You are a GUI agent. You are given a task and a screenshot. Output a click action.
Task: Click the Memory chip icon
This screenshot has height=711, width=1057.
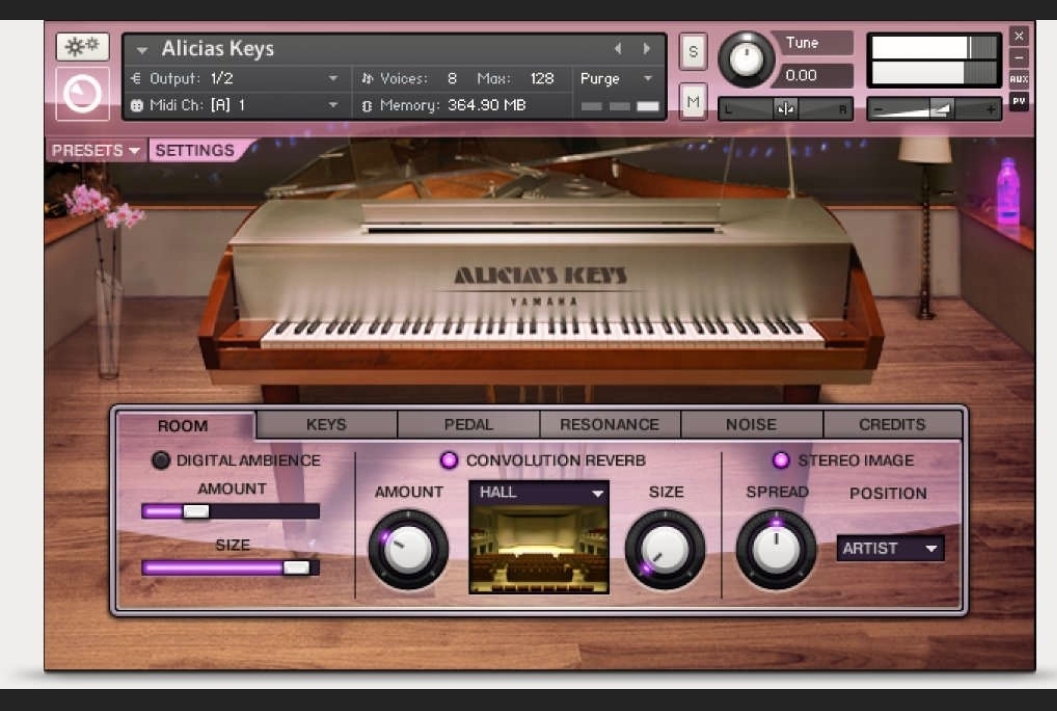[367, 106]
